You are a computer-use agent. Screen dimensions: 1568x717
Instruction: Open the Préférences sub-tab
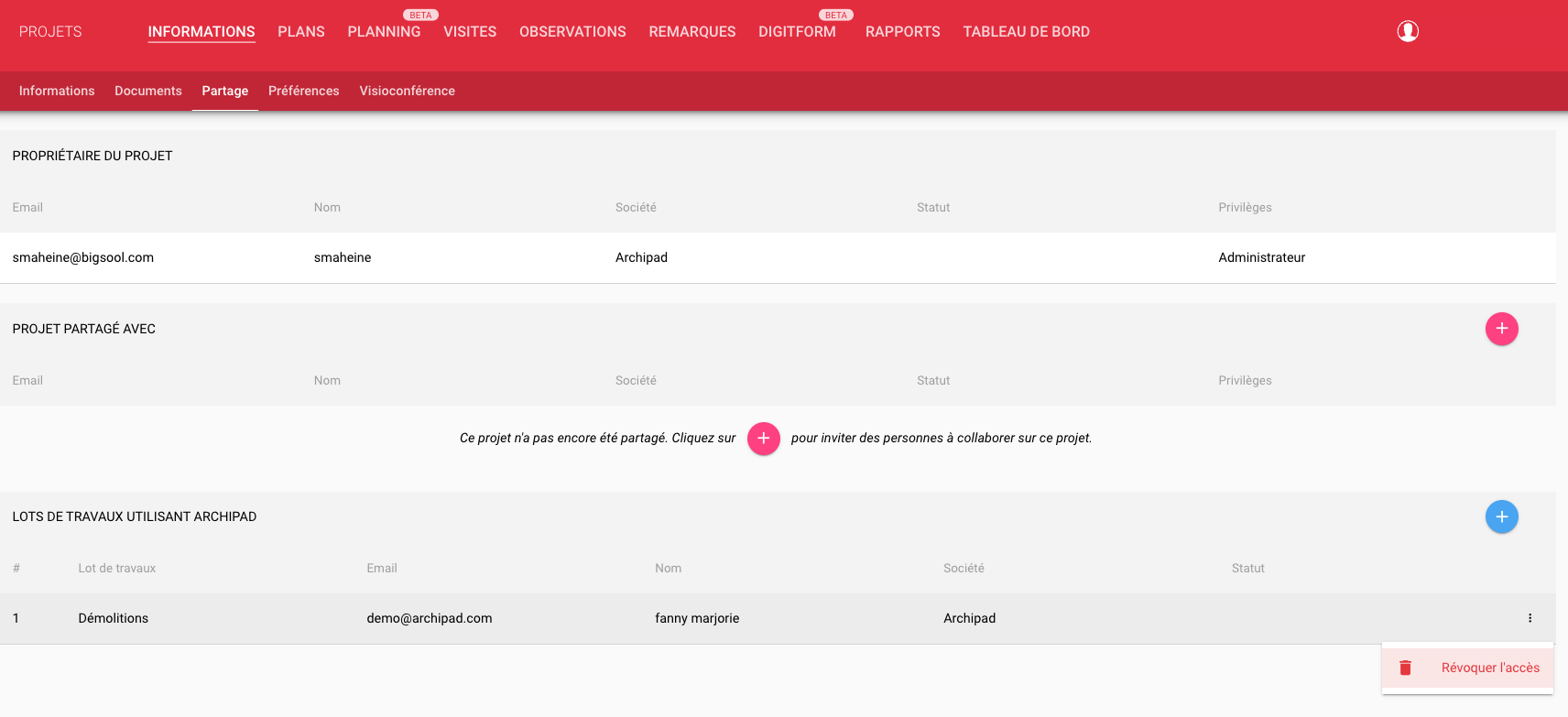(303, 91)
